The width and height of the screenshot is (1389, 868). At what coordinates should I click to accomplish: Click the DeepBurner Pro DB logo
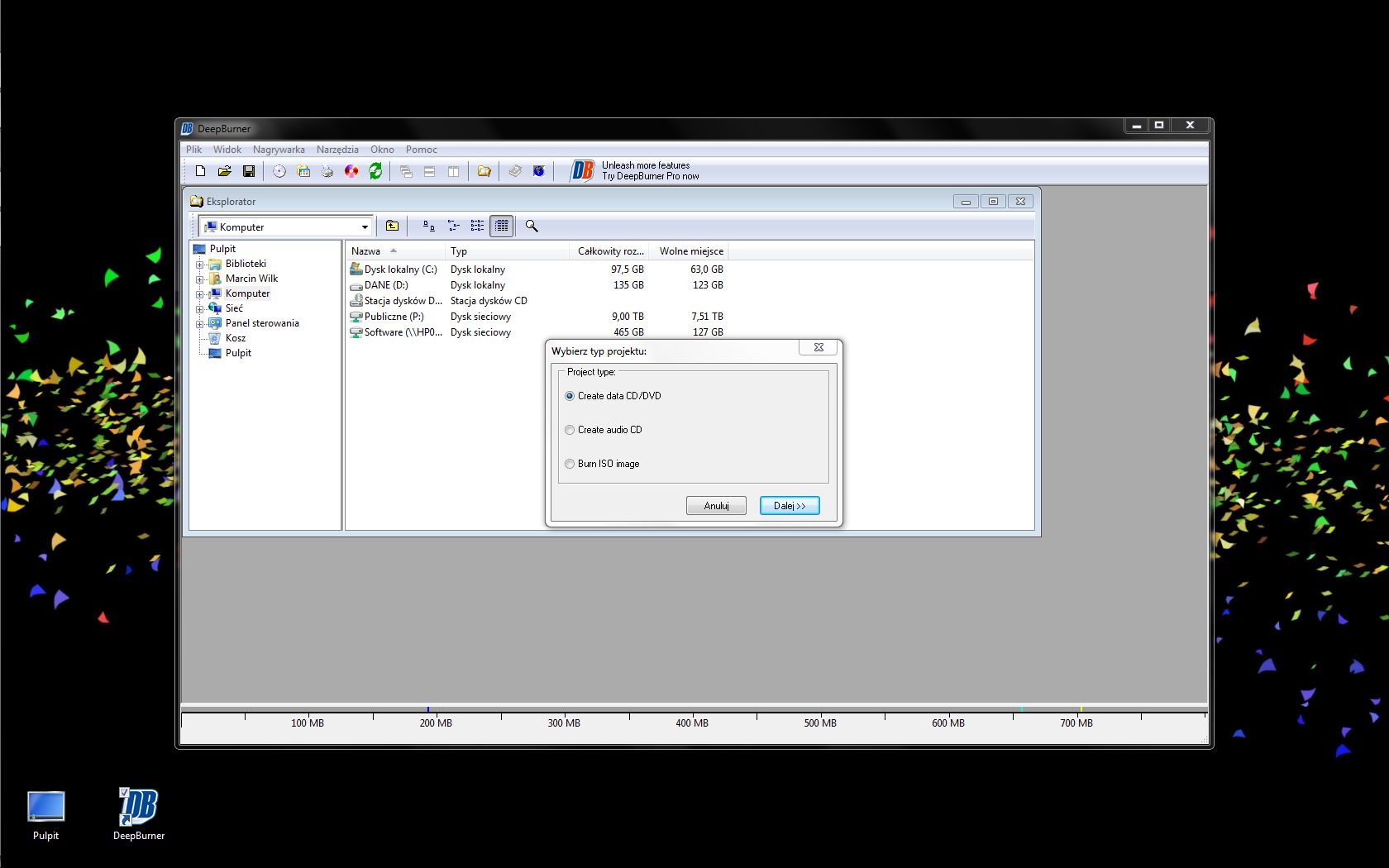pos(583,170)
